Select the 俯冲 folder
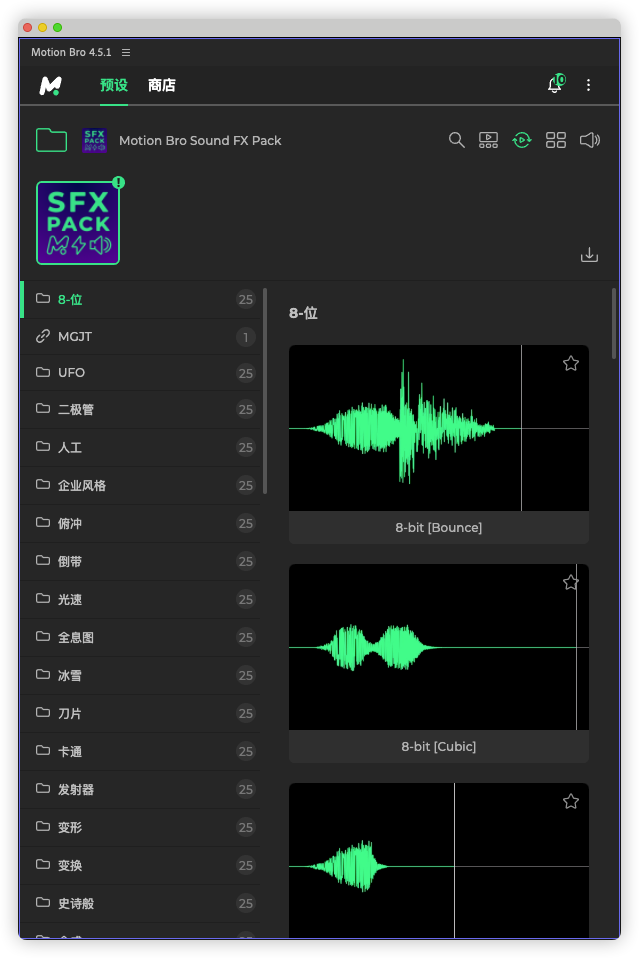639x958 pixels. [141, 523]
